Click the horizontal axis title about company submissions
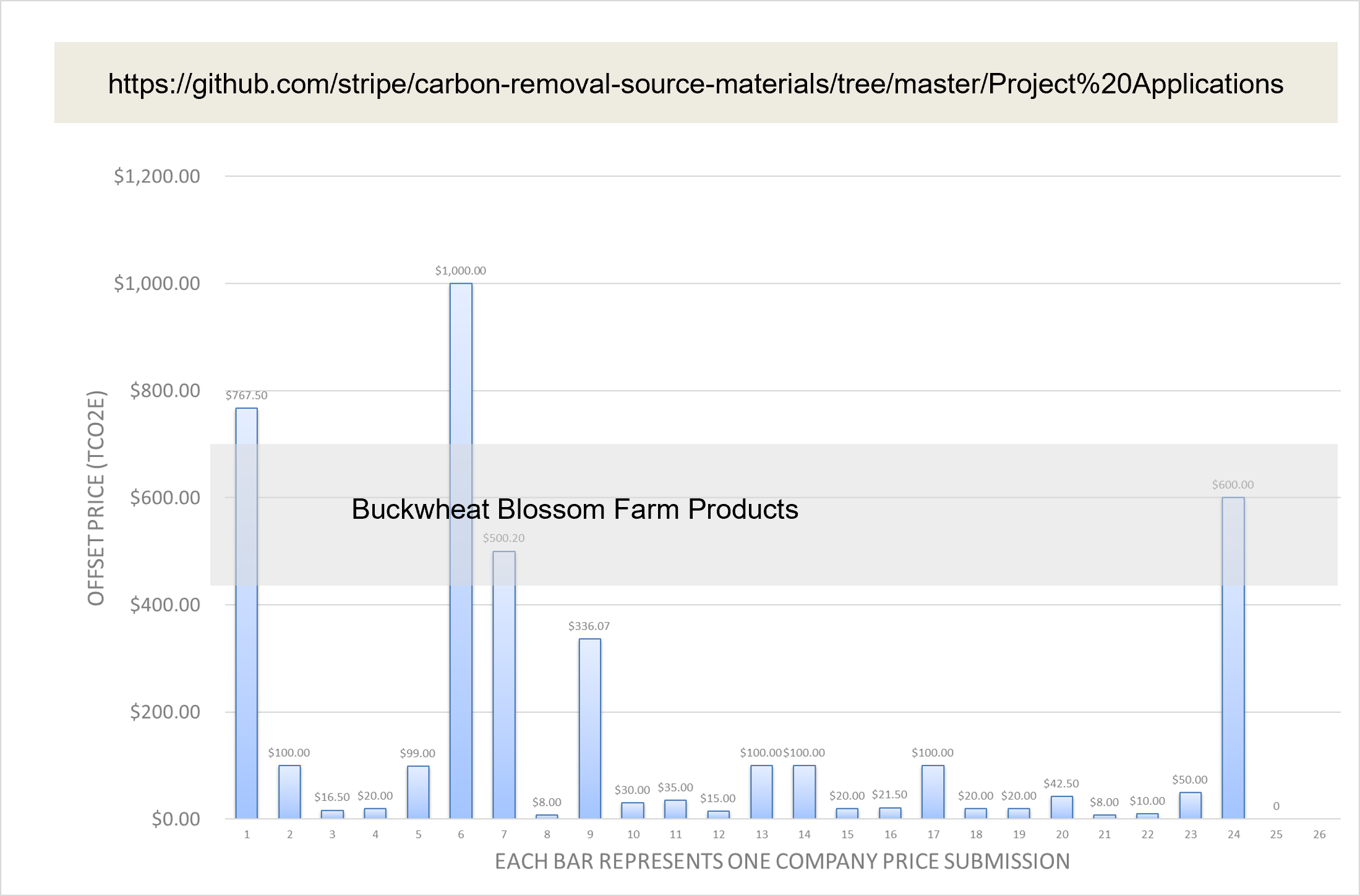 point(782,861)
